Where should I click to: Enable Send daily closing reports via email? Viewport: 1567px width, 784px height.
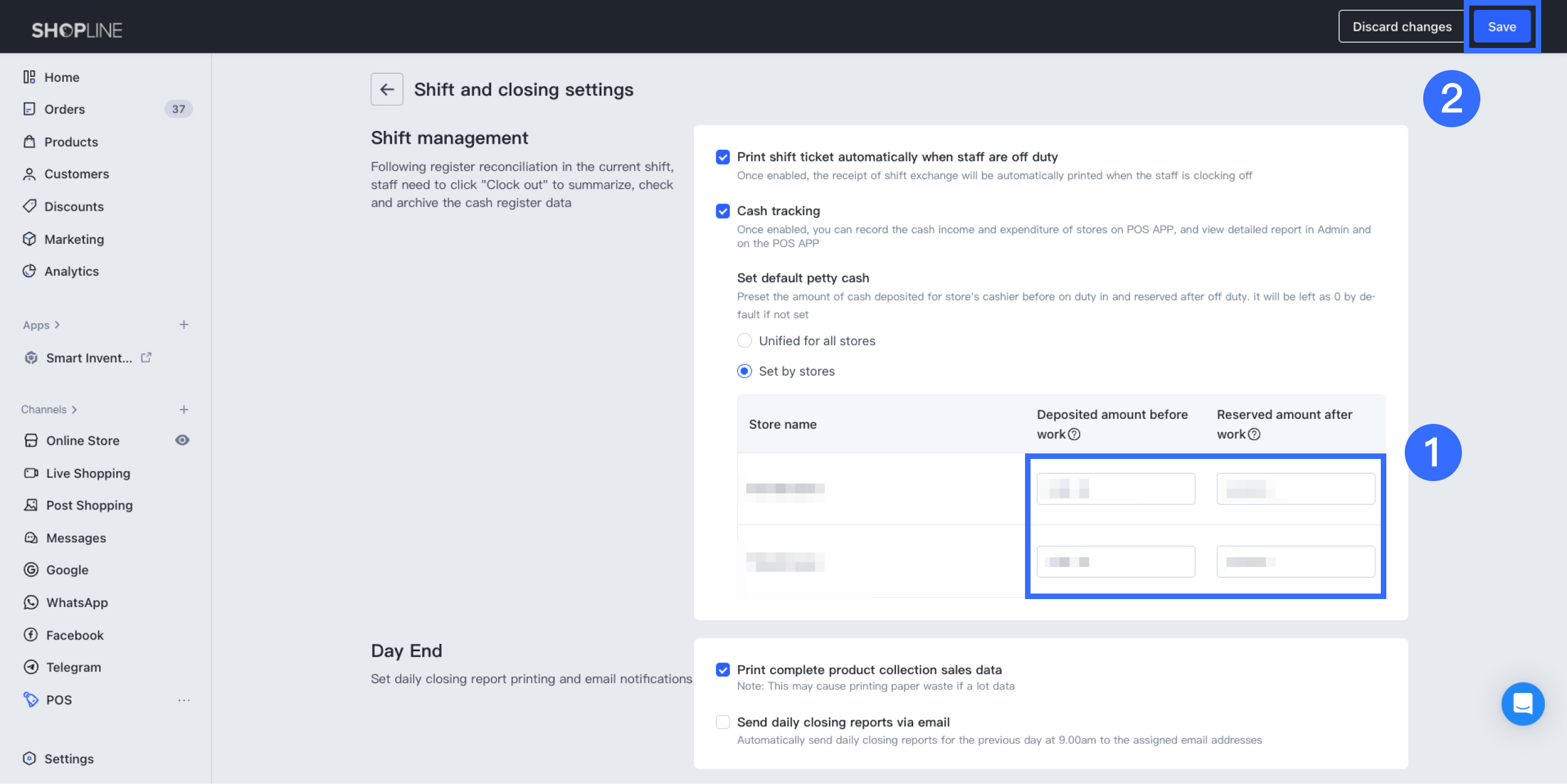(x=723, y=722)
